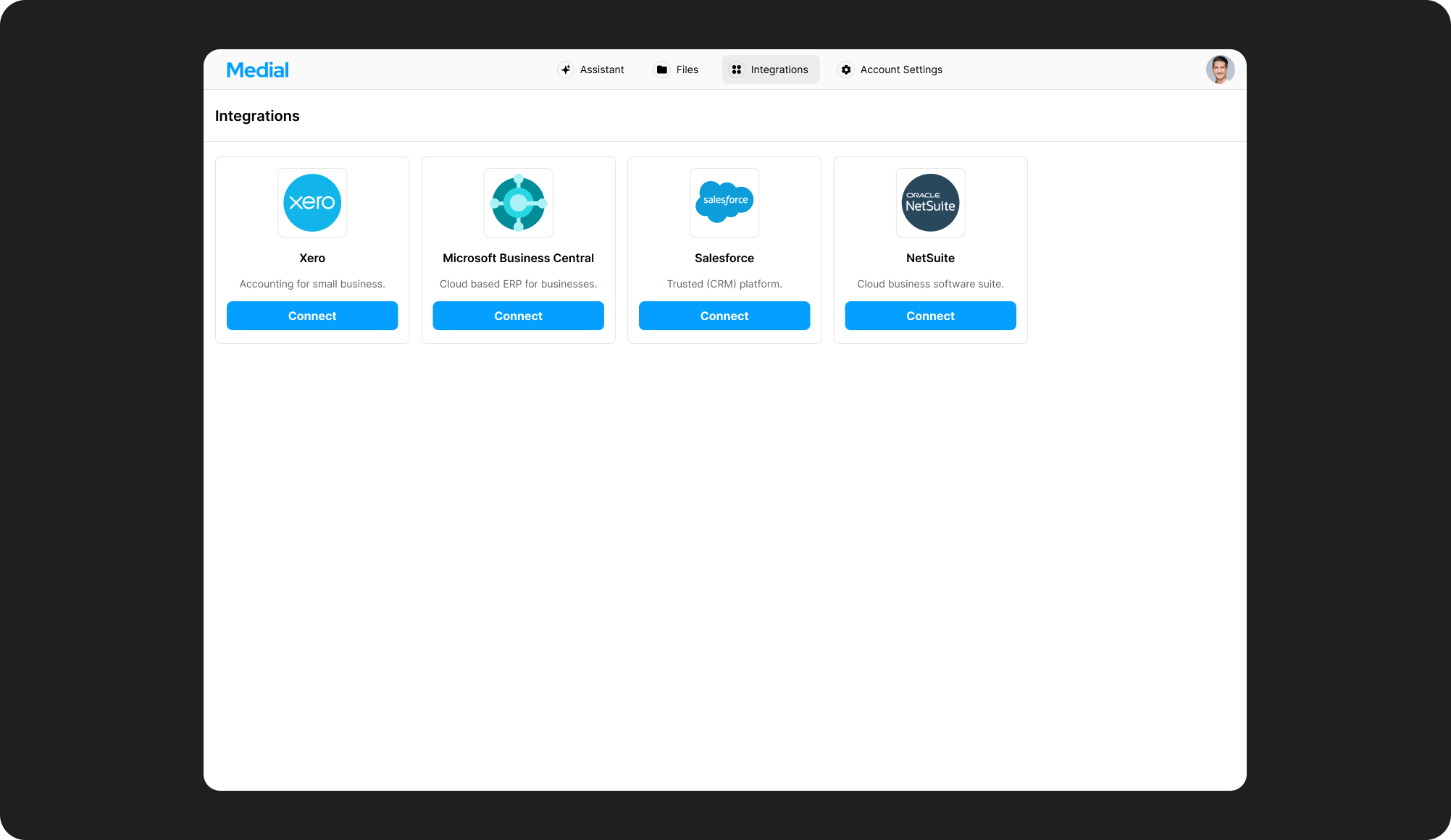Click the NetSuite card title

click(x=931, y=258)
